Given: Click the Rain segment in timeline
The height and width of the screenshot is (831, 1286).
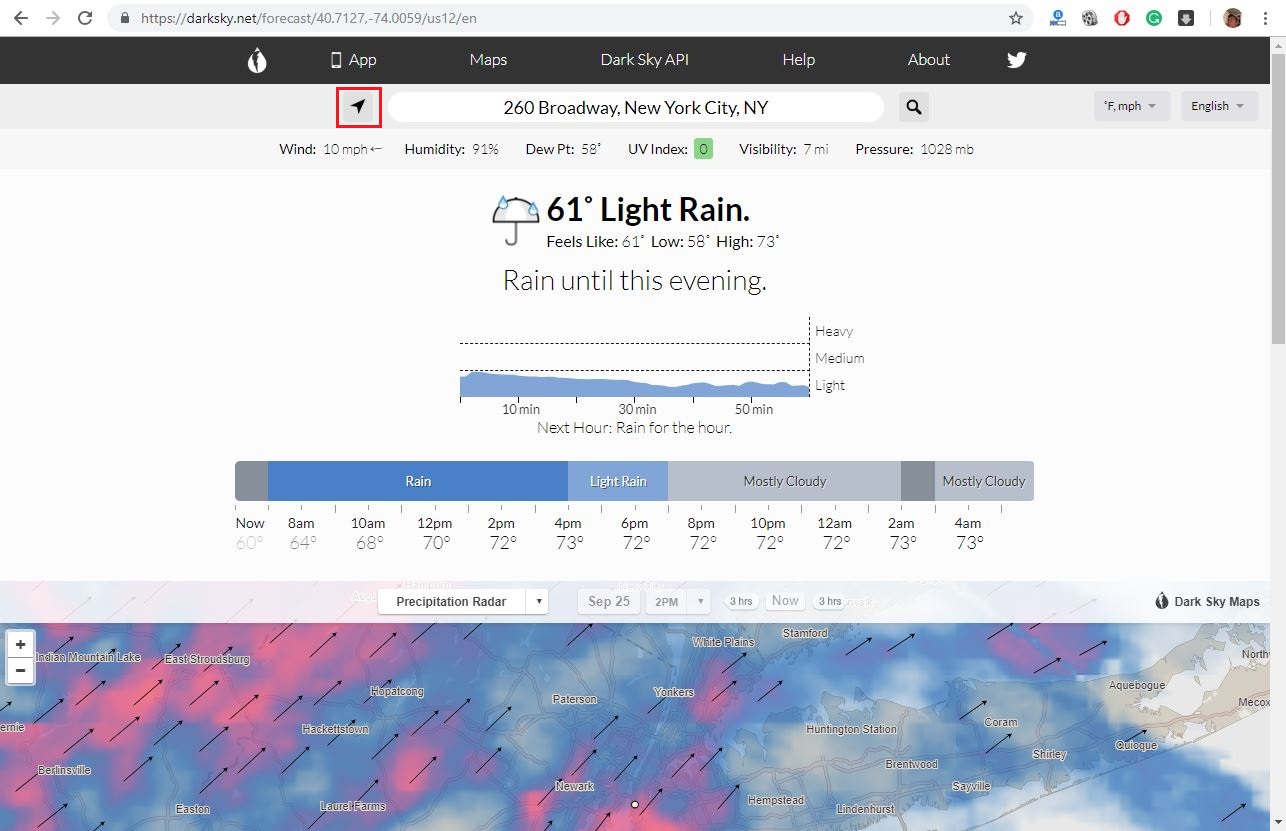Looking at the screenshot, I should click(418, 481).
